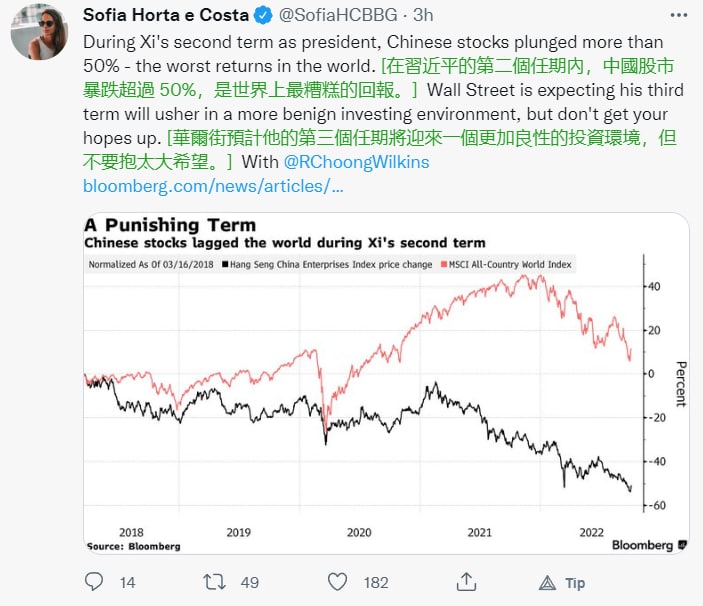Image resolution: width=703 pixels, height=606 pixels.
Task: Open the bloomberg.com news article link
Action: [x=212, y=186]
